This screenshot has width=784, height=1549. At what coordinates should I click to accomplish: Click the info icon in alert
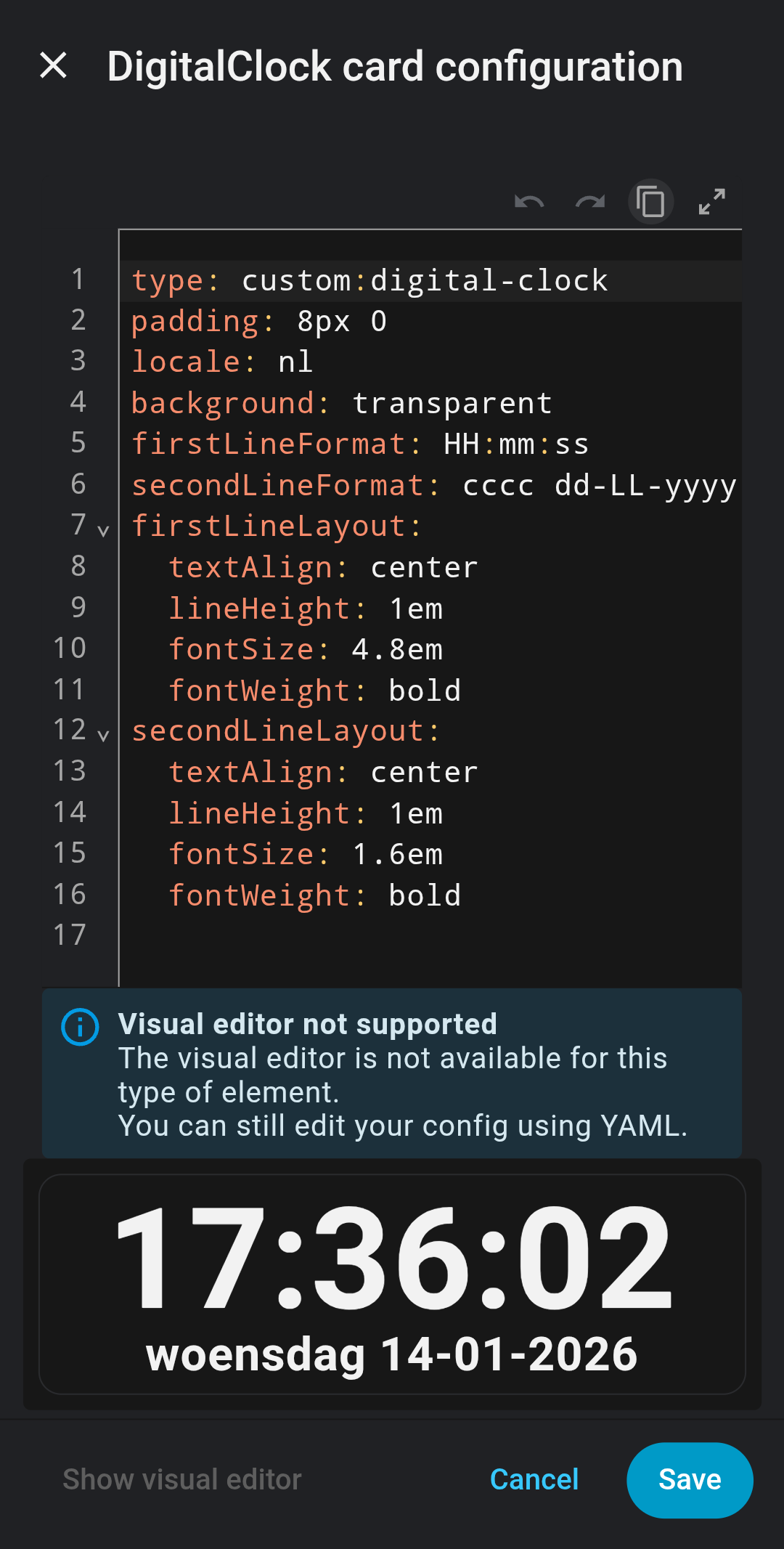tap(80, 1027)
